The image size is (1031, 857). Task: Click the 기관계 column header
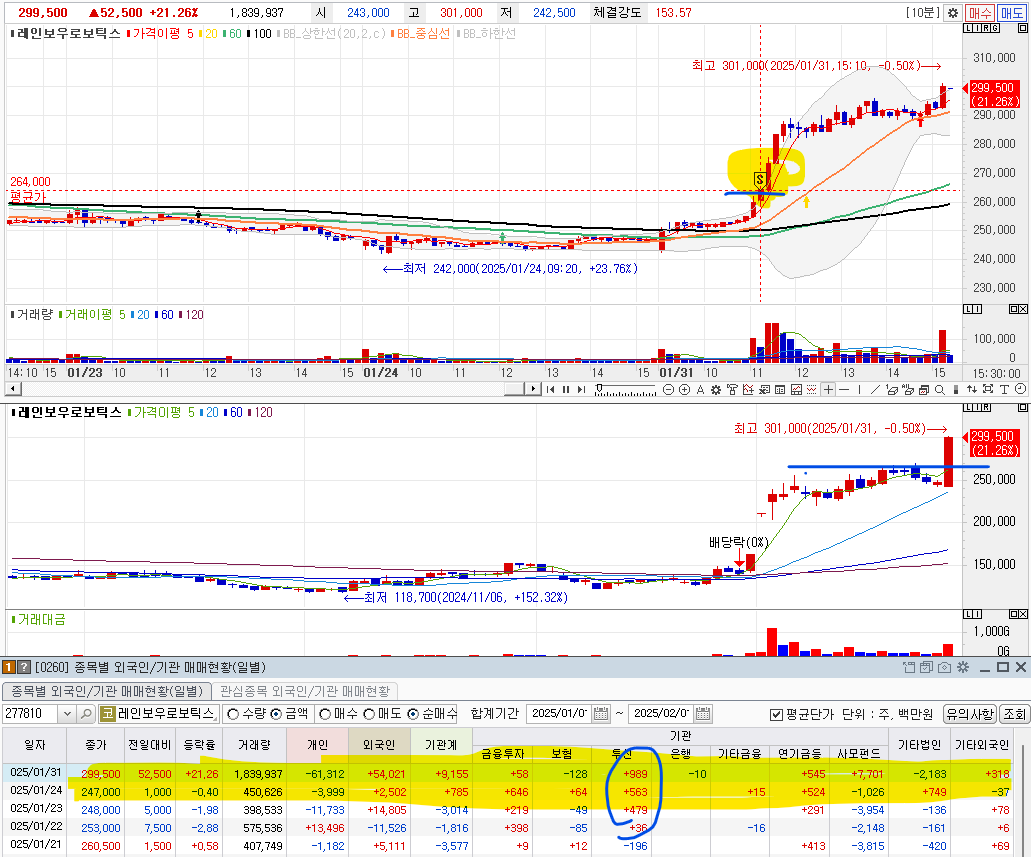tap(441, 745)
